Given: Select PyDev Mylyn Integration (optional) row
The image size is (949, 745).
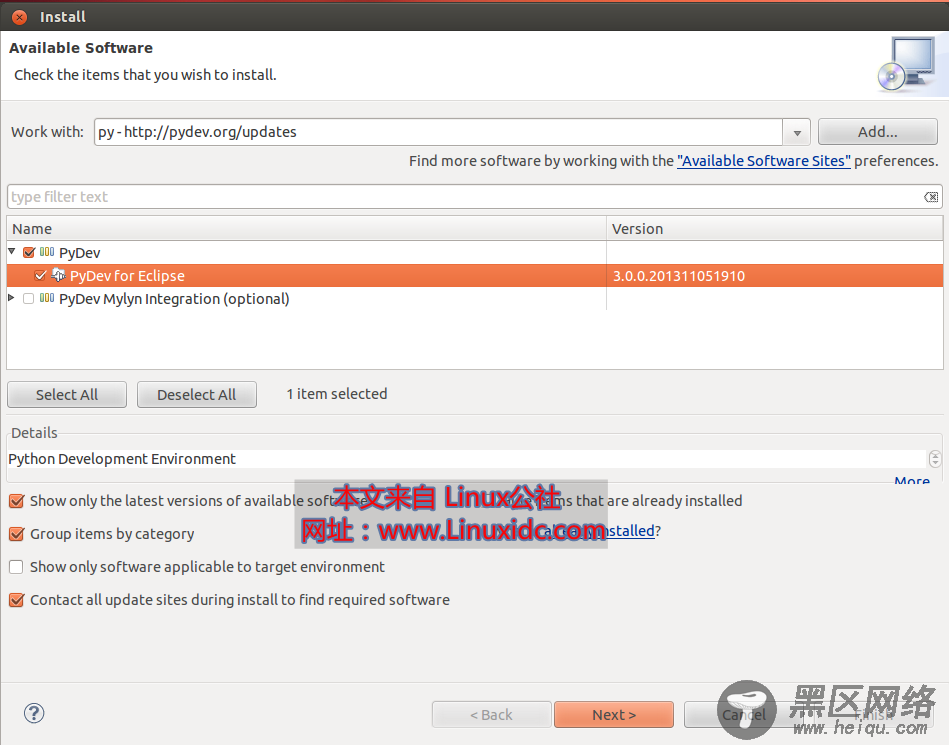Looking at the screenshot, I should (x=174, y=299).
